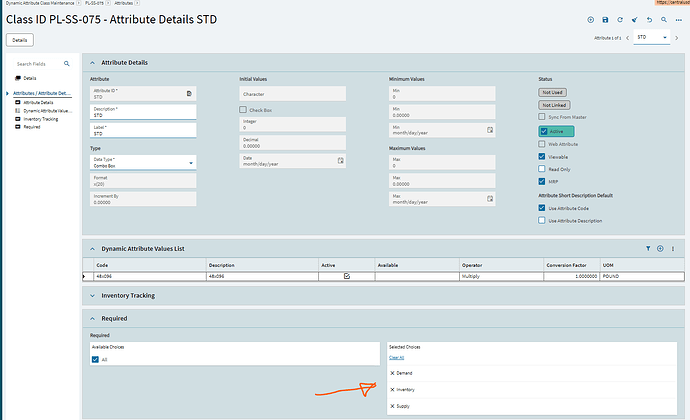
Task: Click the Description input field
Action: 143,112
